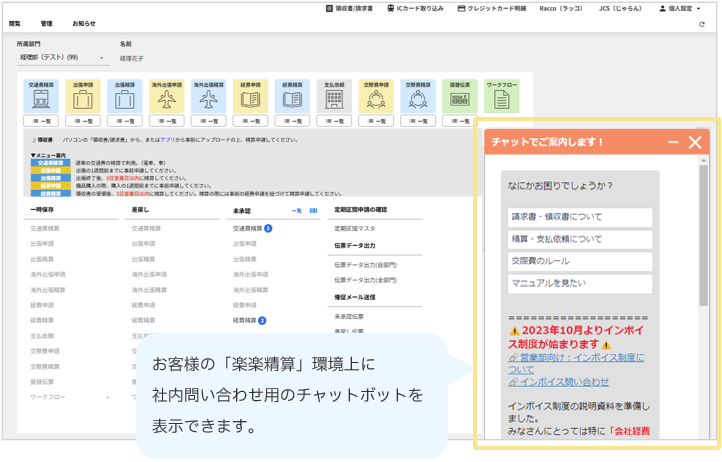Open 交通費精算 under 未承認 list

[x=246, y=229]
